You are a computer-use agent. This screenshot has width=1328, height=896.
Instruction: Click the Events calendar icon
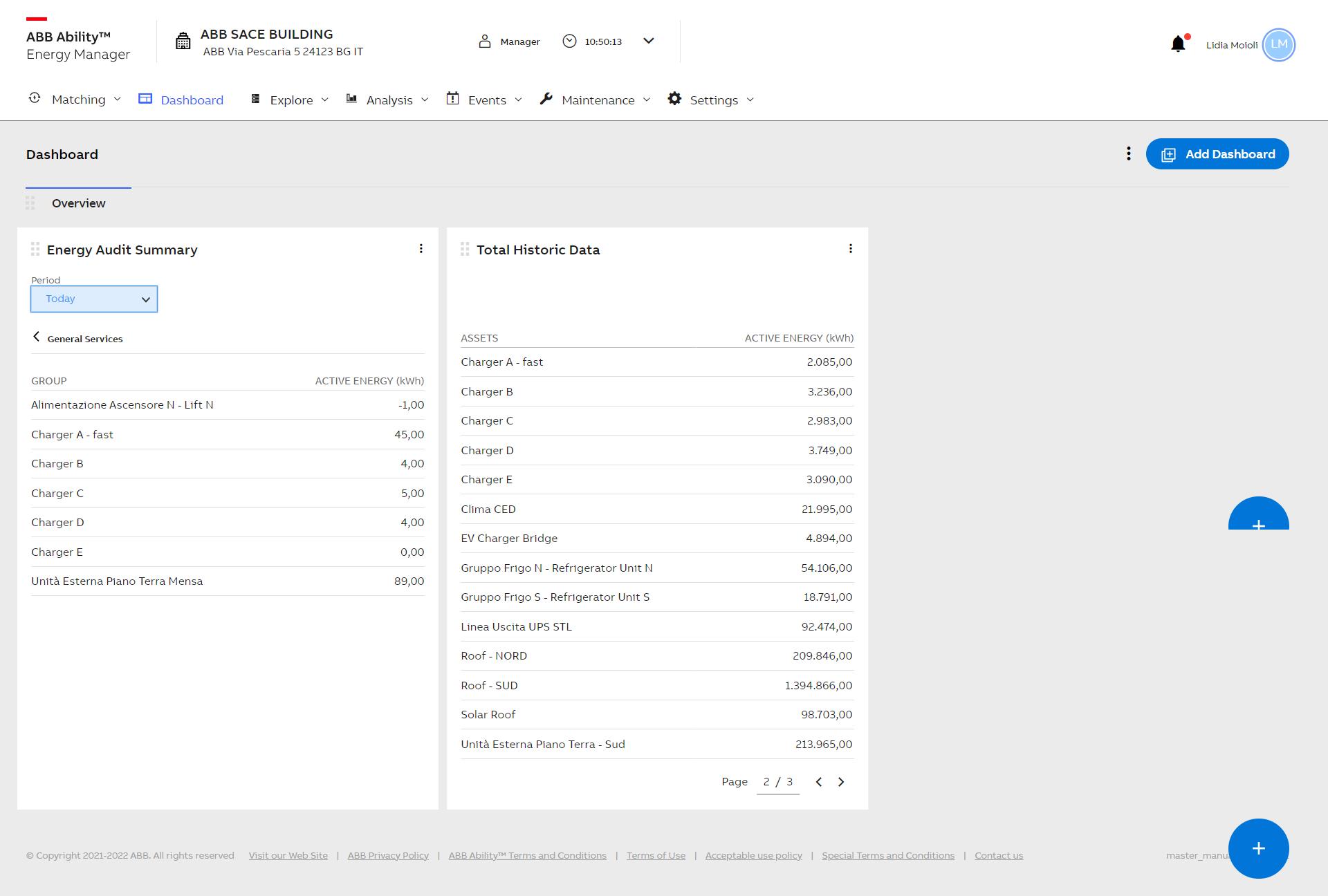[452, 98]
